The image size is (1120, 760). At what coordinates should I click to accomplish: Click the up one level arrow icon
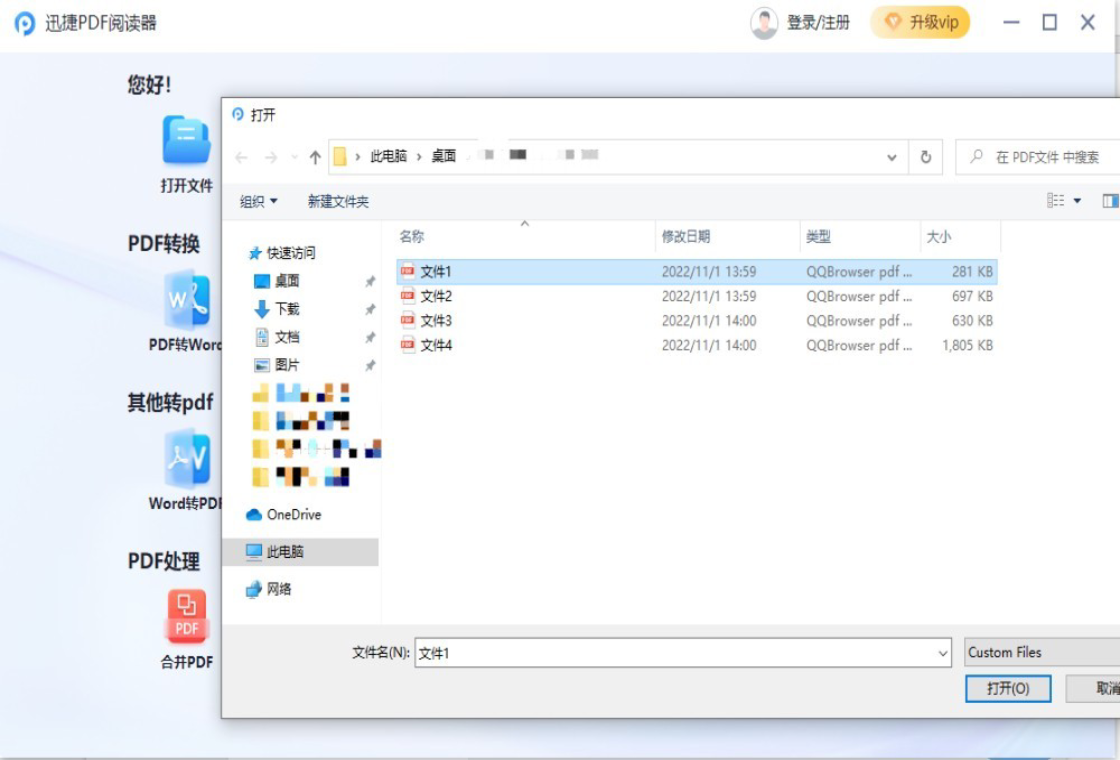(x=313, y=157)
